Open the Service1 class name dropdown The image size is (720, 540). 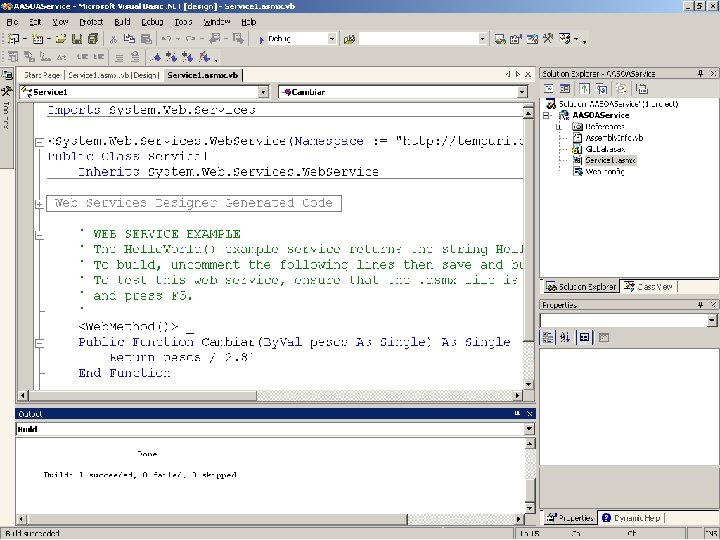tap(263, 92)
